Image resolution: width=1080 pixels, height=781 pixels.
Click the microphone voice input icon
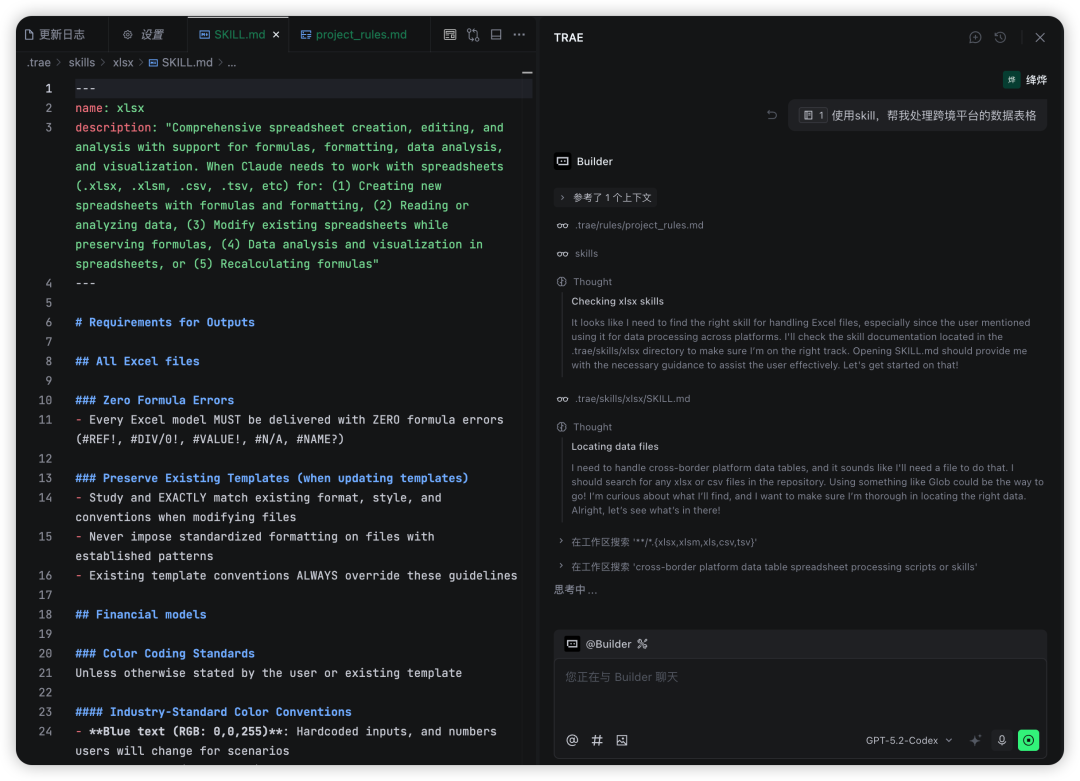point(1001,740)
